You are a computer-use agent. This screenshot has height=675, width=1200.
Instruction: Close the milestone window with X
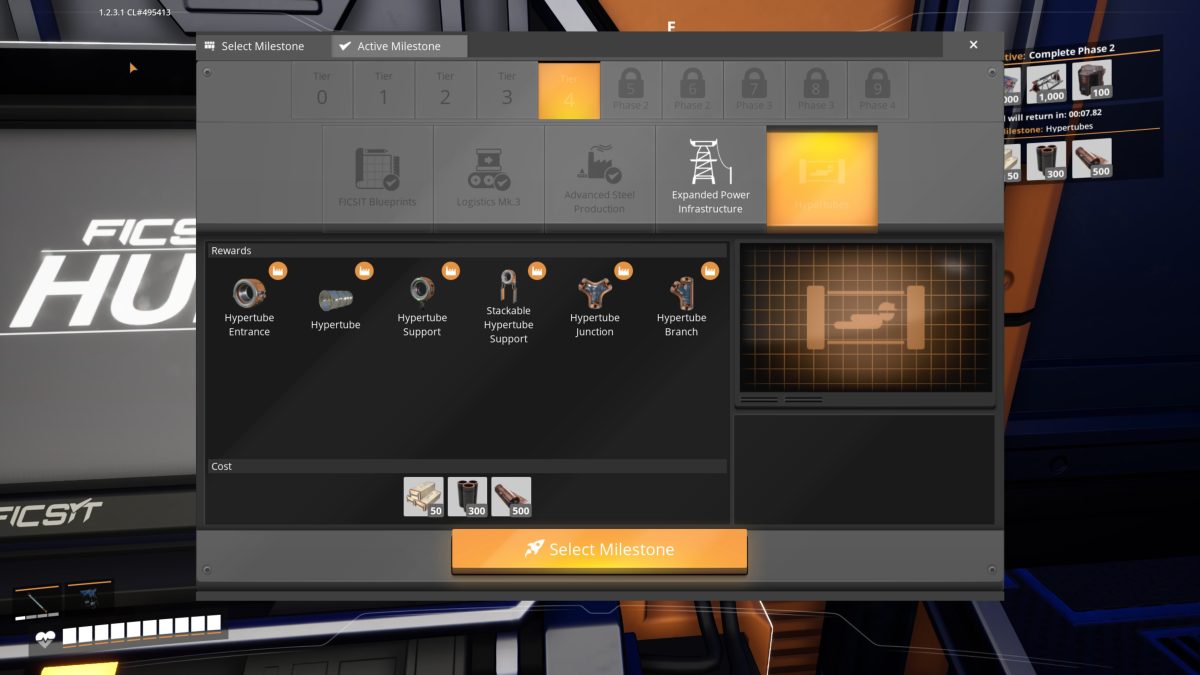[974, 45]
